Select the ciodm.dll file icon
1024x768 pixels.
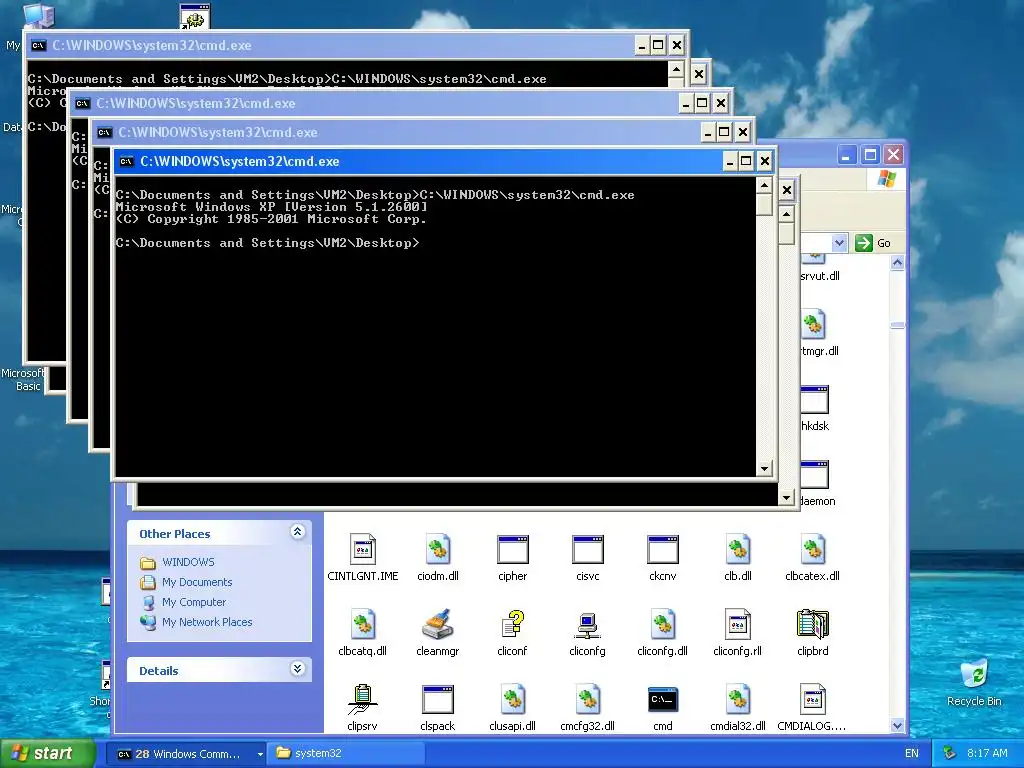[x=438, y=549]
